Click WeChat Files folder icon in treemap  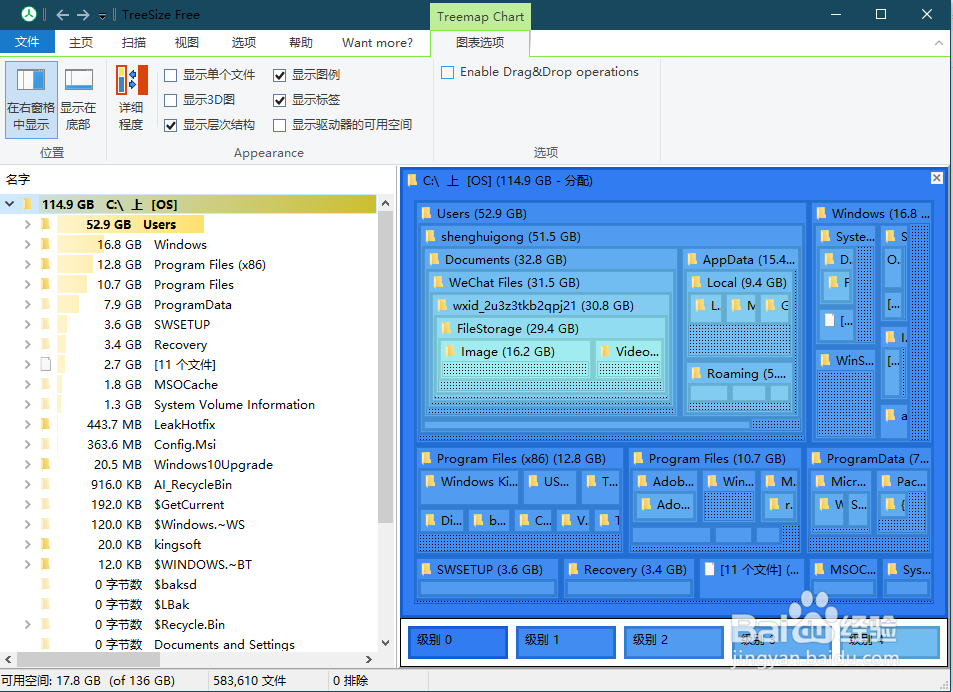point(438,283)
